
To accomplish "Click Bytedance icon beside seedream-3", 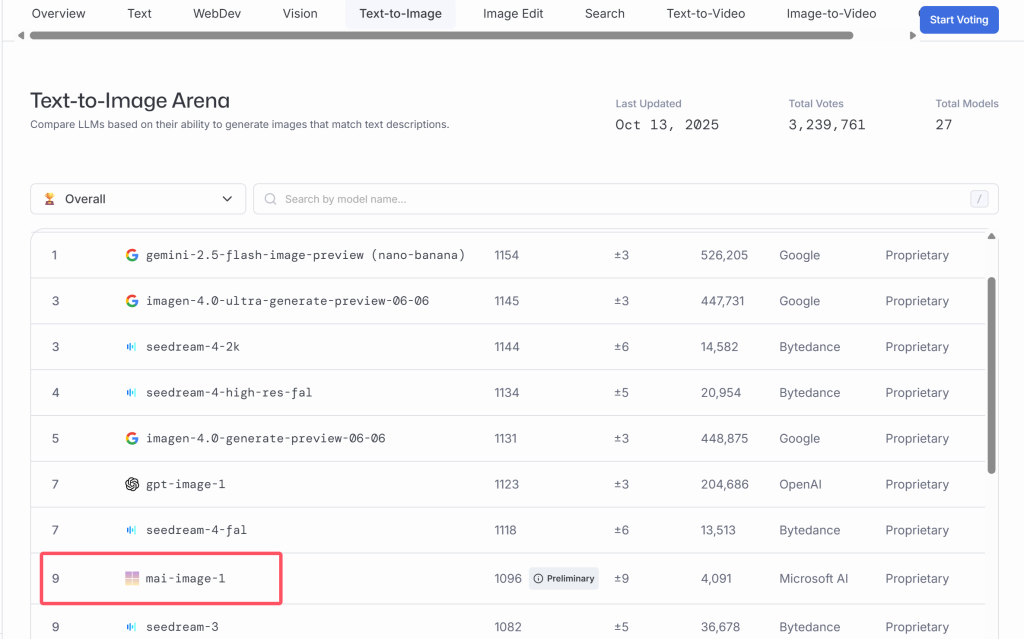I will 131,627.
